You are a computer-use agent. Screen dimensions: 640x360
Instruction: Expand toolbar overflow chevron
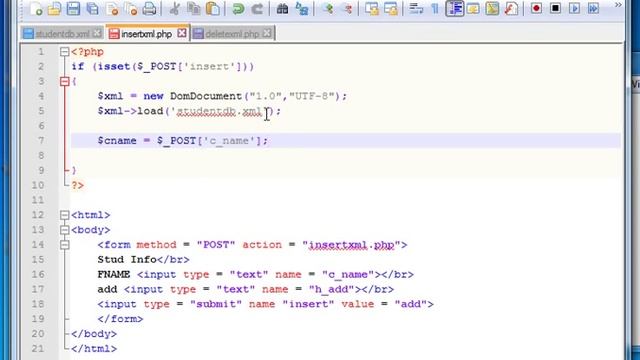pos(618,5)
